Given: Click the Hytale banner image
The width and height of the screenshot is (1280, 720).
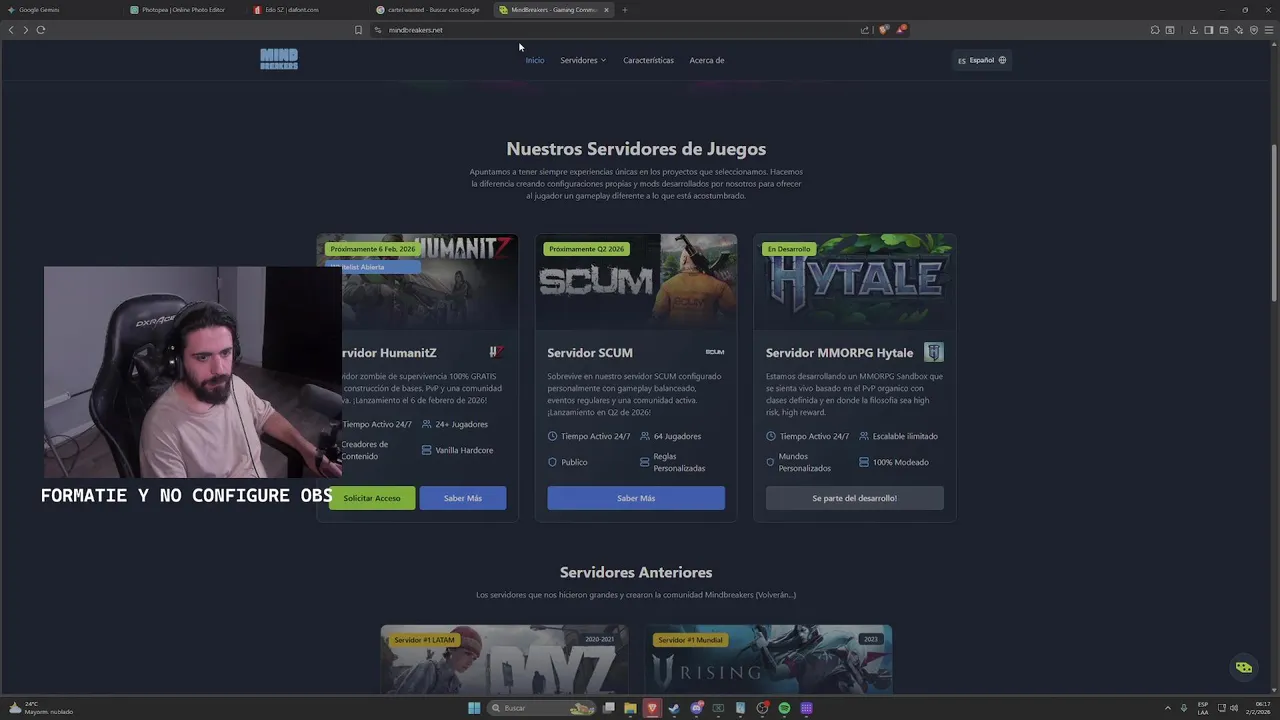Looking at the screenshot, I should [x=855, y=282].
